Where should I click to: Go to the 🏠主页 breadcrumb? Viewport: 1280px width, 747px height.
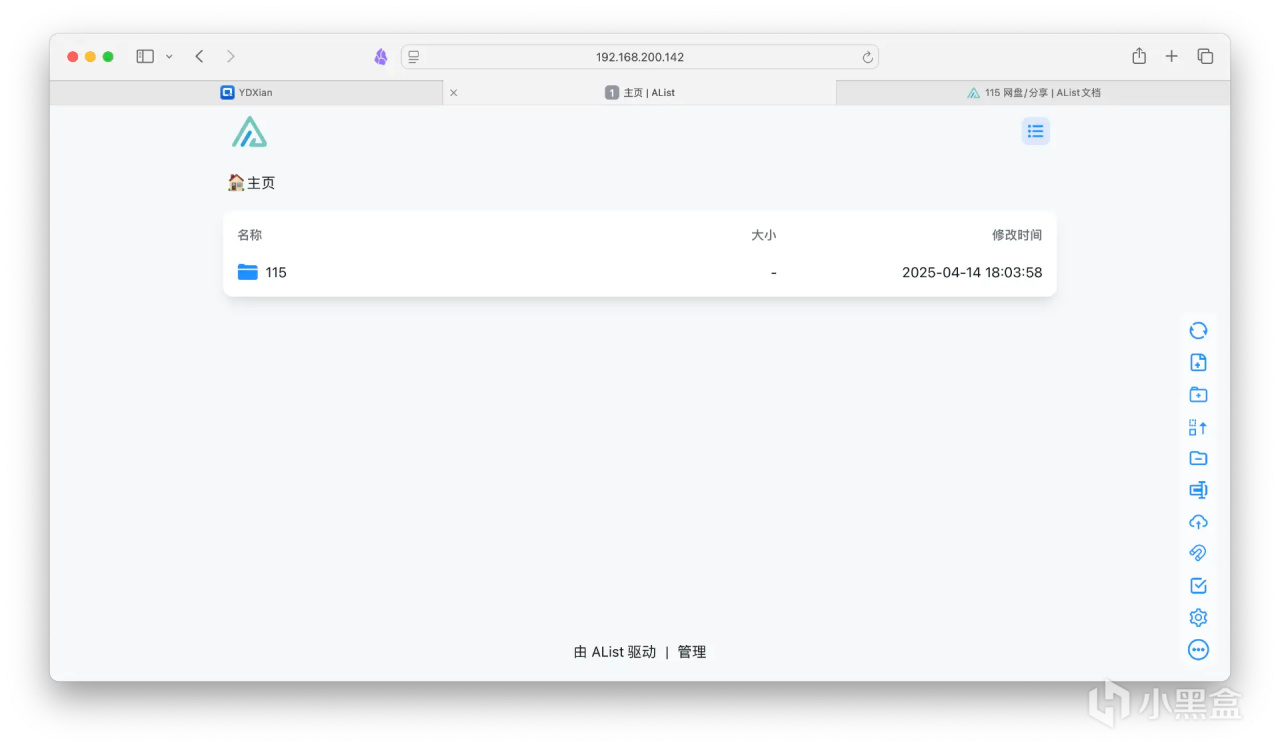(x=251, y=183)
